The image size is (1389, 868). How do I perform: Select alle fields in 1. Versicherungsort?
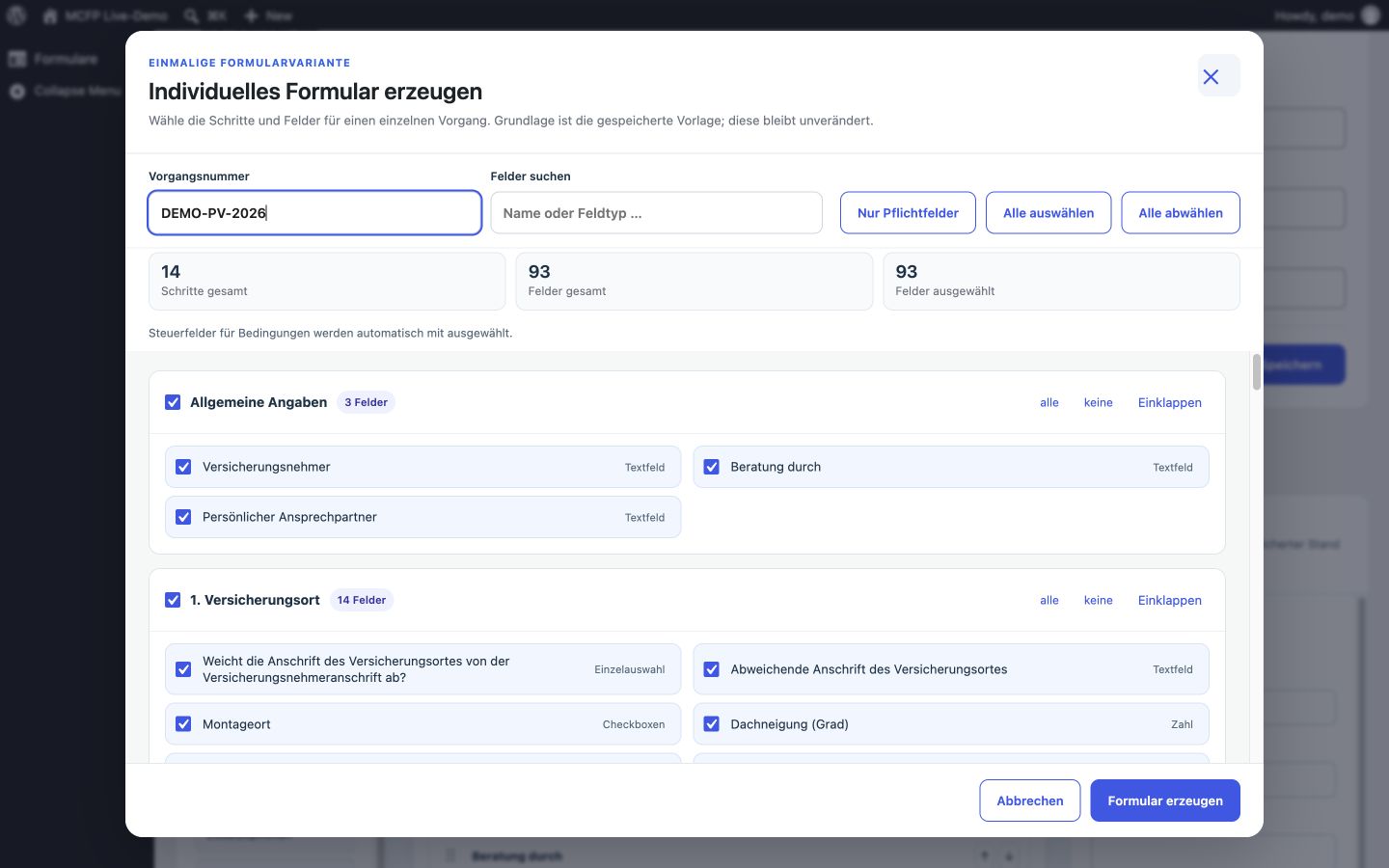(1049, 600)
